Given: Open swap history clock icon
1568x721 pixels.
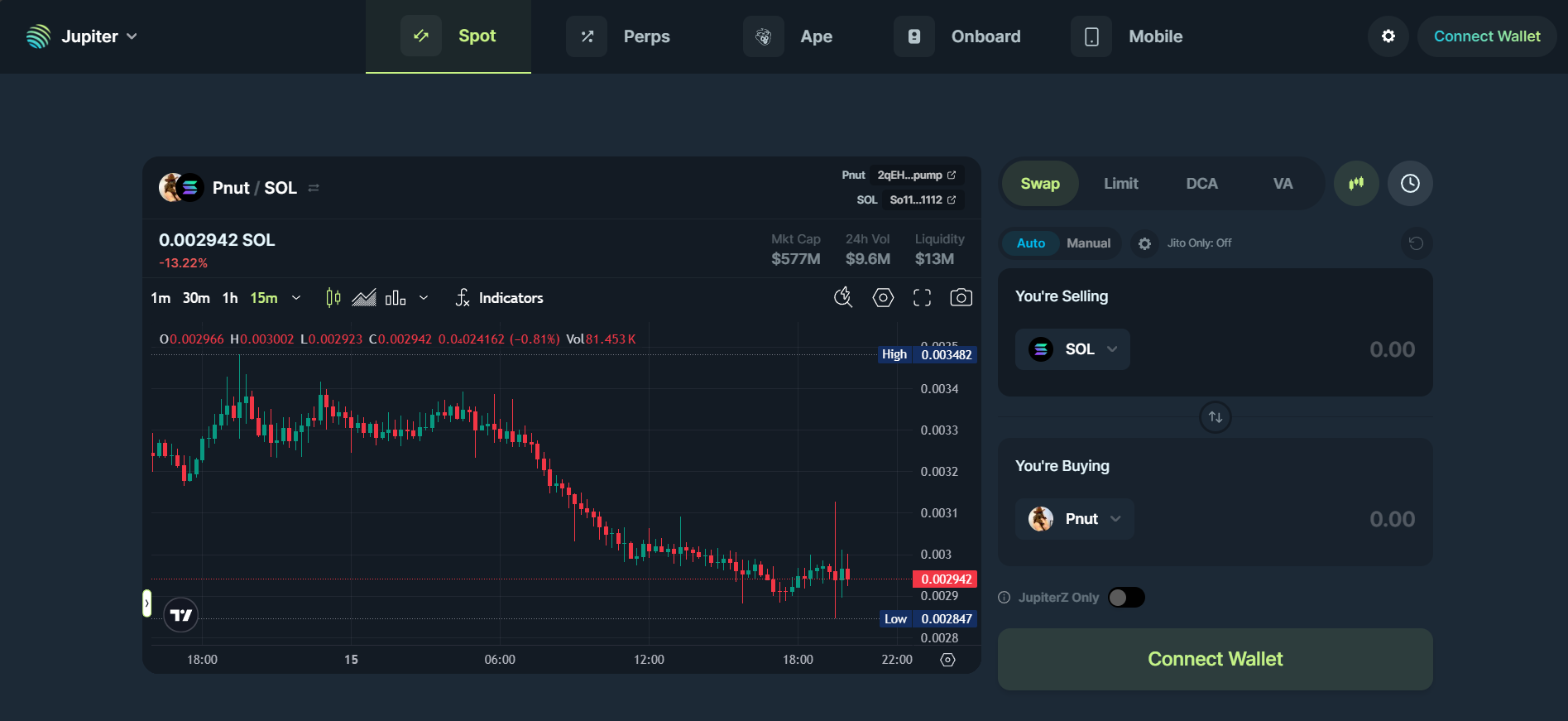Looking at the screenshot, I should click(1410, 184).
